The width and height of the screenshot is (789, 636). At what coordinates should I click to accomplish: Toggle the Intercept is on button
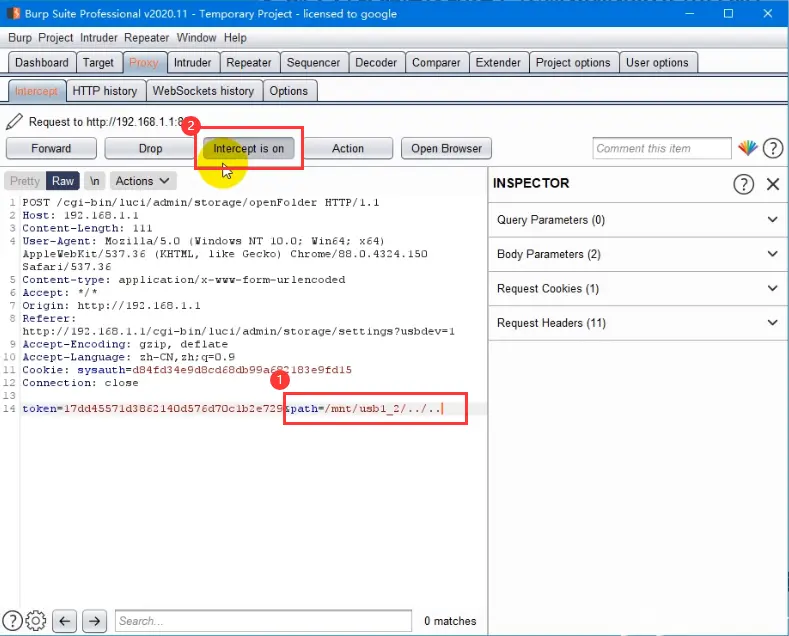pos(249,148)
